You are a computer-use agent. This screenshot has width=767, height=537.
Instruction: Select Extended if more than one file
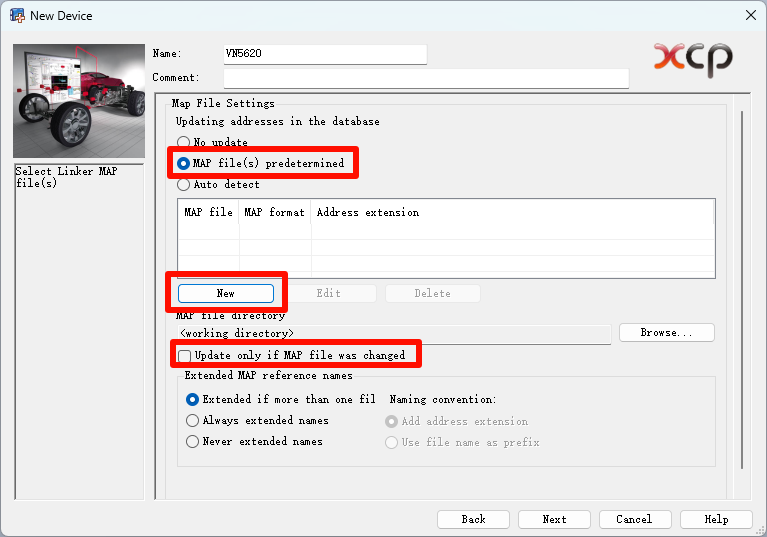click(x=193, y=399)
